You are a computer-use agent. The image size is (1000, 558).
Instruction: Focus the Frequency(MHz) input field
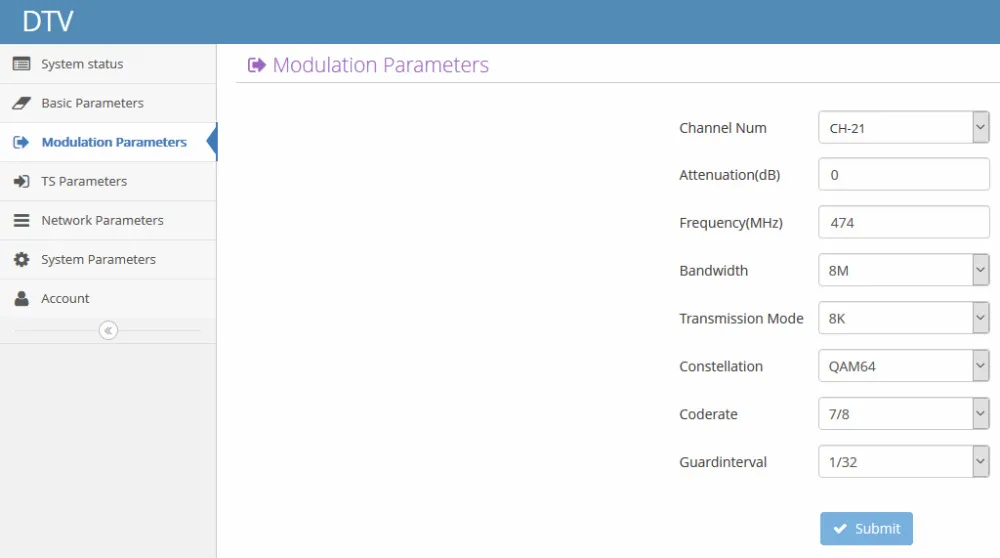click(x=904, y=223)
